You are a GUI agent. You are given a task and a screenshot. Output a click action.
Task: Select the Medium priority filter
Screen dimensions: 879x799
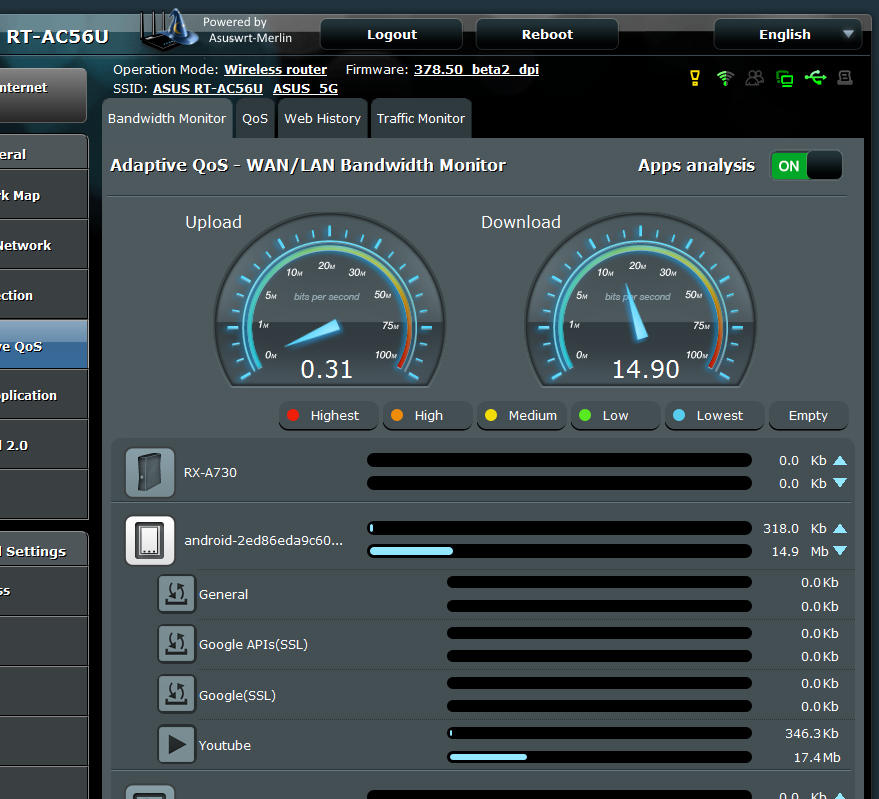(521, 415)
